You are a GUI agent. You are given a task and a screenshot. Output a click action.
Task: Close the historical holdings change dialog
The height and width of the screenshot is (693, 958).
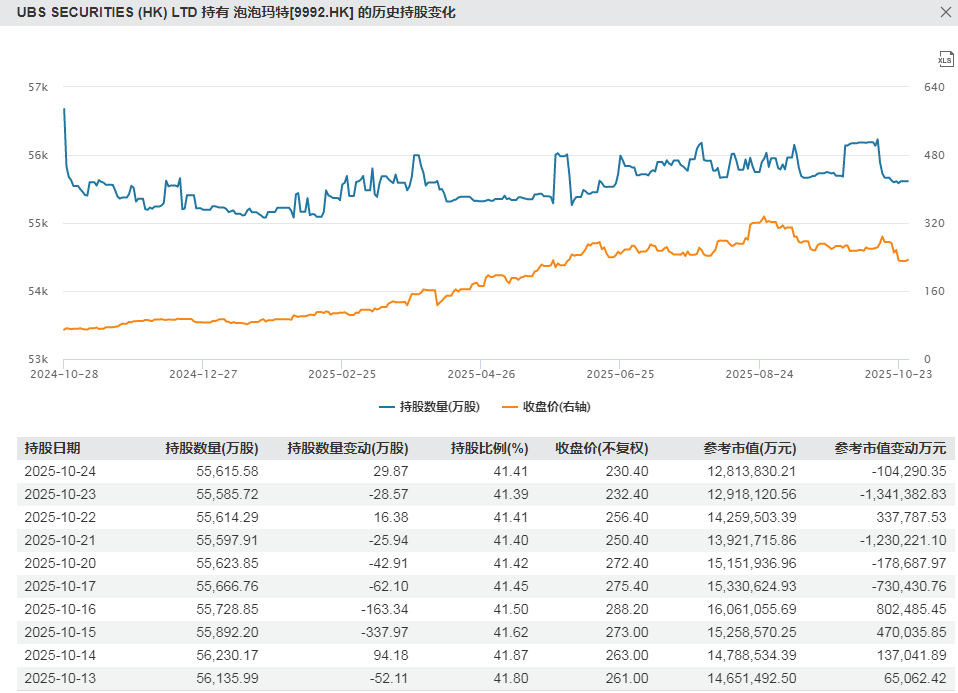pos(946,13)
